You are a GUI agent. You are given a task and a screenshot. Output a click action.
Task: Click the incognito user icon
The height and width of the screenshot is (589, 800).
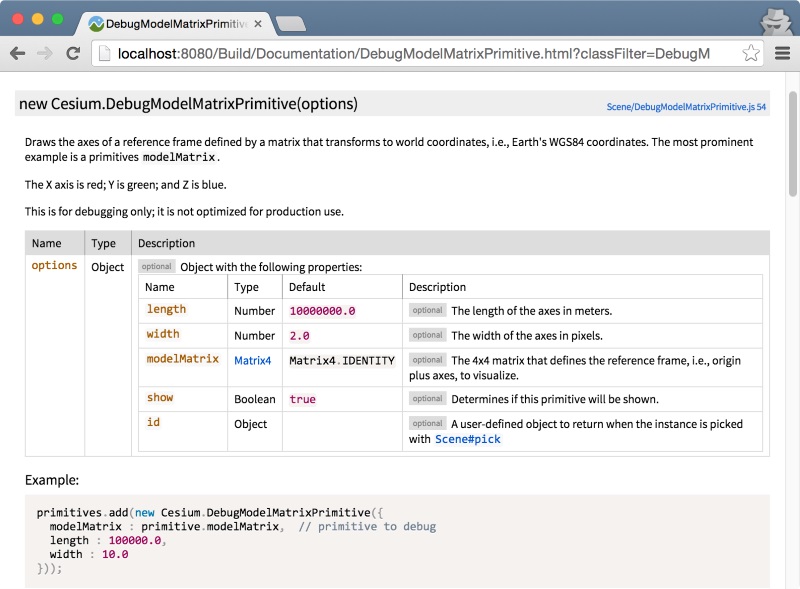[x=775, y=20]
